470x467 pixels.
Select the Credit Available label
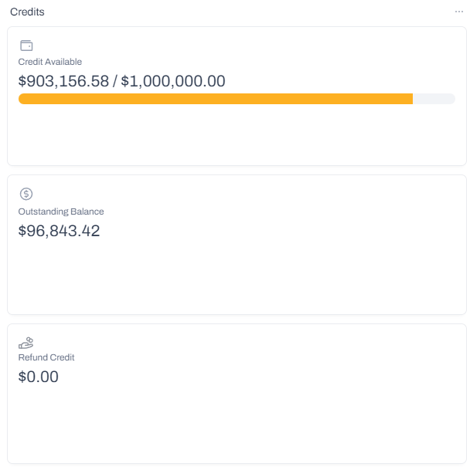click(x=50, y=62)
